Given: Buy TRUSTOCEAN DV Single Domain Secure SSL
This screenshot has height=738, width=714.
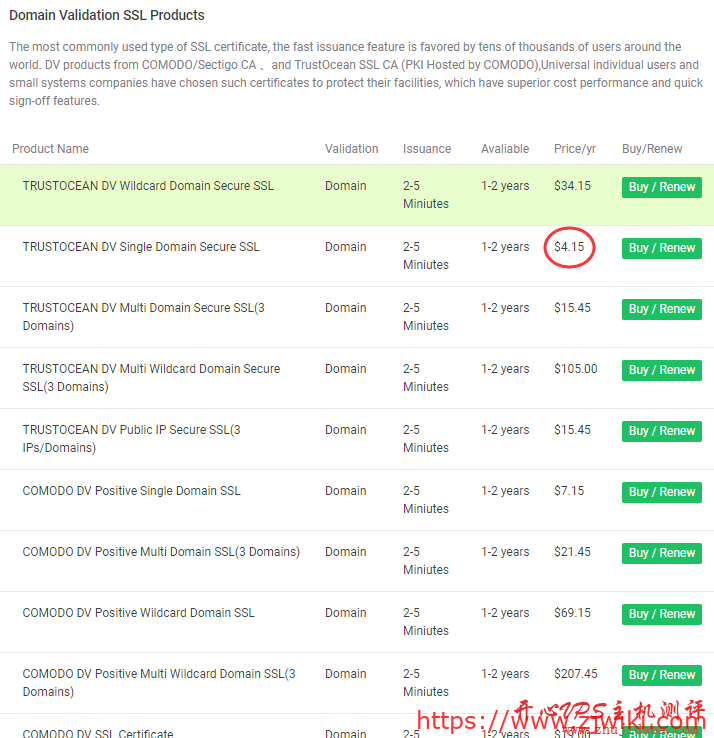Looking at the screenshot, I should (x=661, y=248).
